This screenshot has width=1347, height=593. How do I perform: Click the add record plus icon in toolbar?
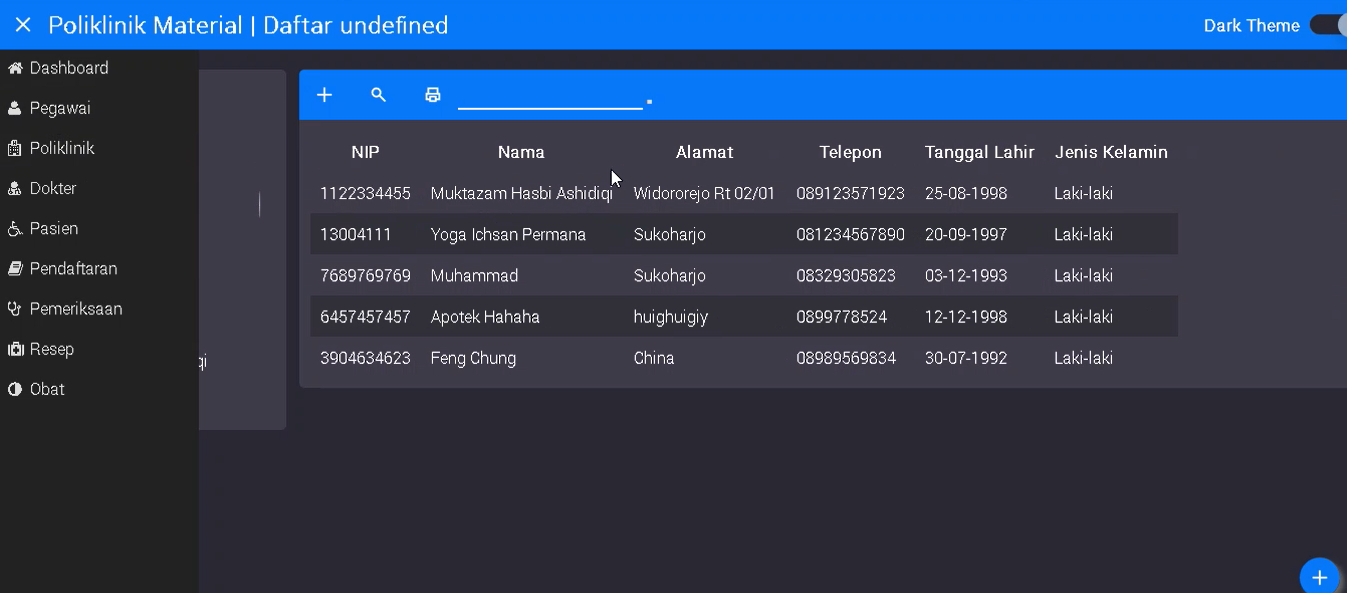324,95
